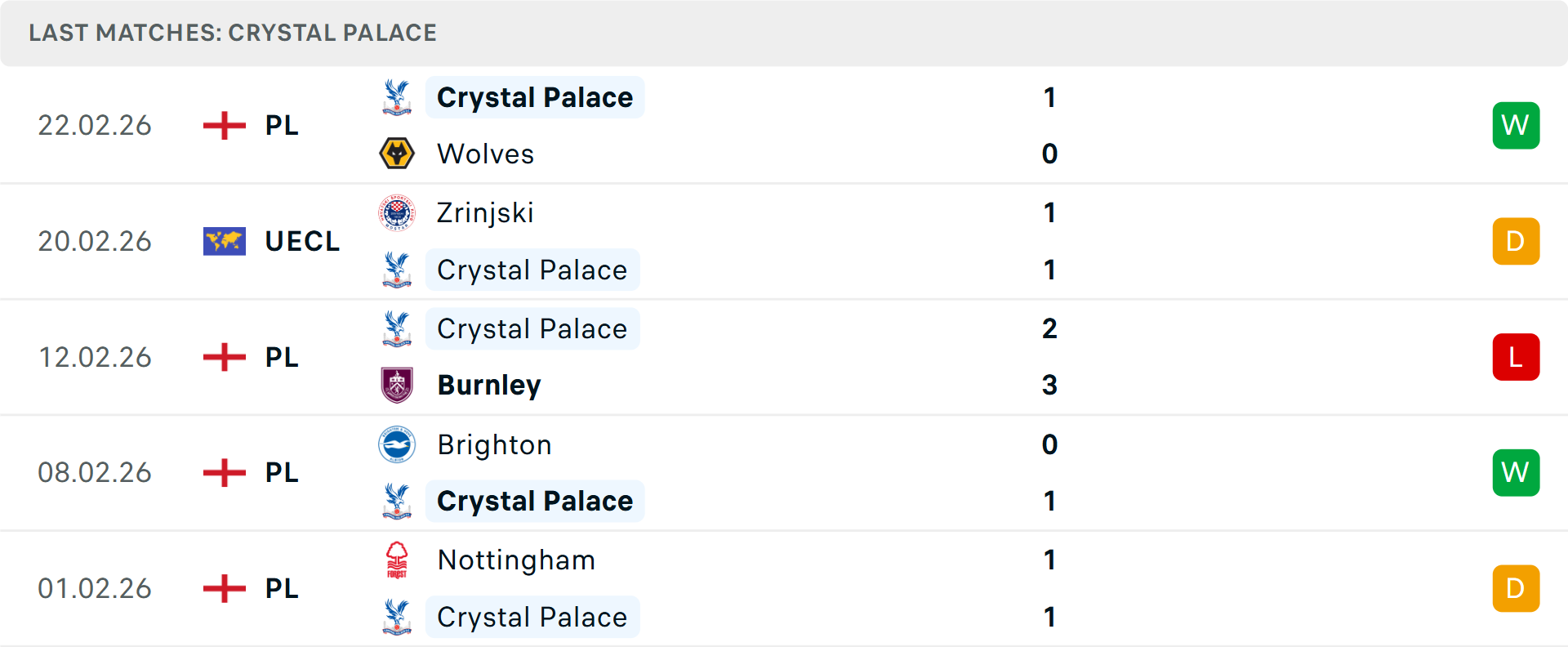Image resolution: width=1568 pixels, height=647 pixels.
Task: Expand the LAST MATCHES: CRYSTAL PALACE header
Action: 233,33
